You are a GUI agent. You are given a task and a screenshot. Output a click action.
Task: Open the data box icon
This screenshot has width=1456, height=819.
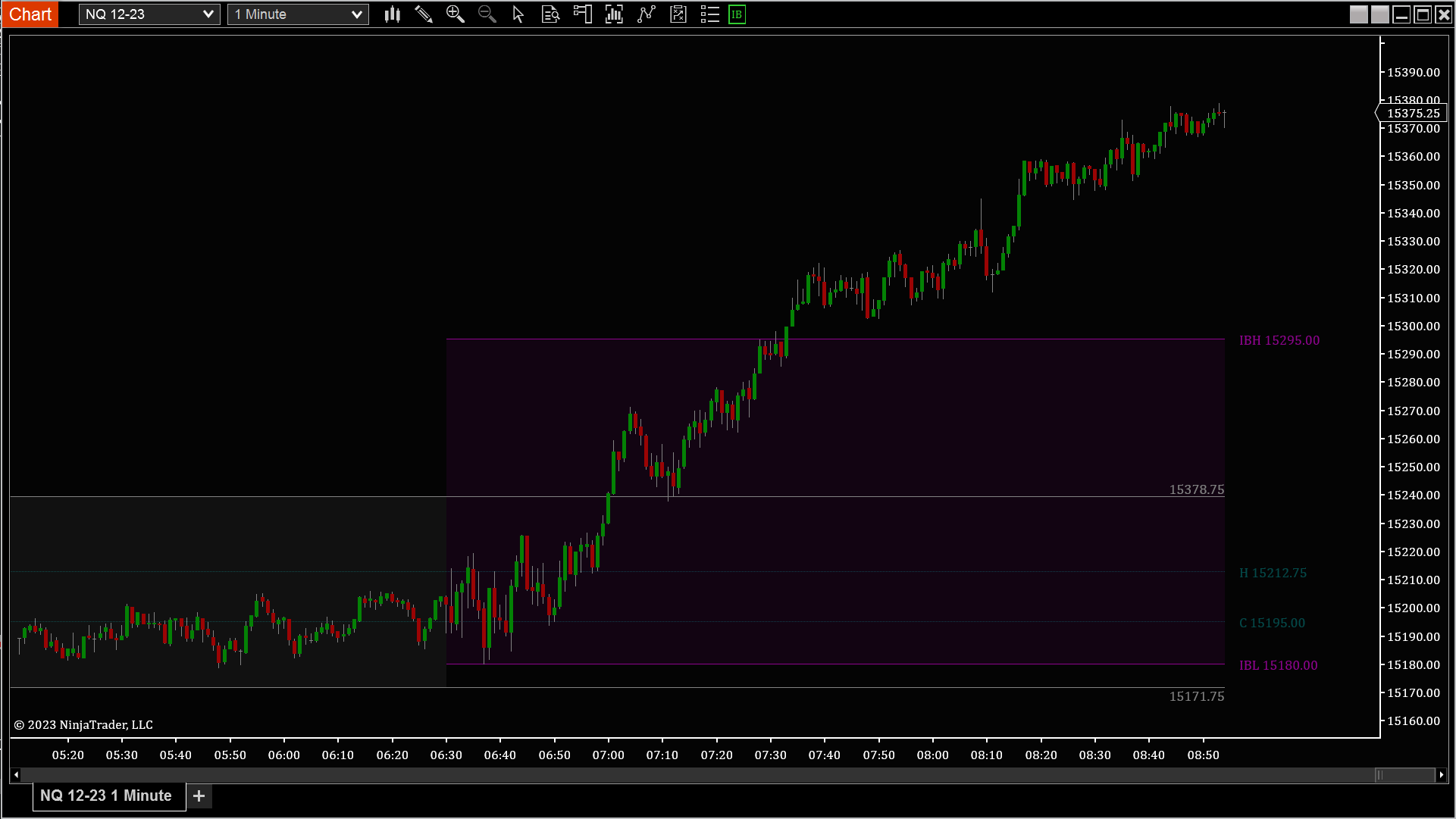(550, 14)
